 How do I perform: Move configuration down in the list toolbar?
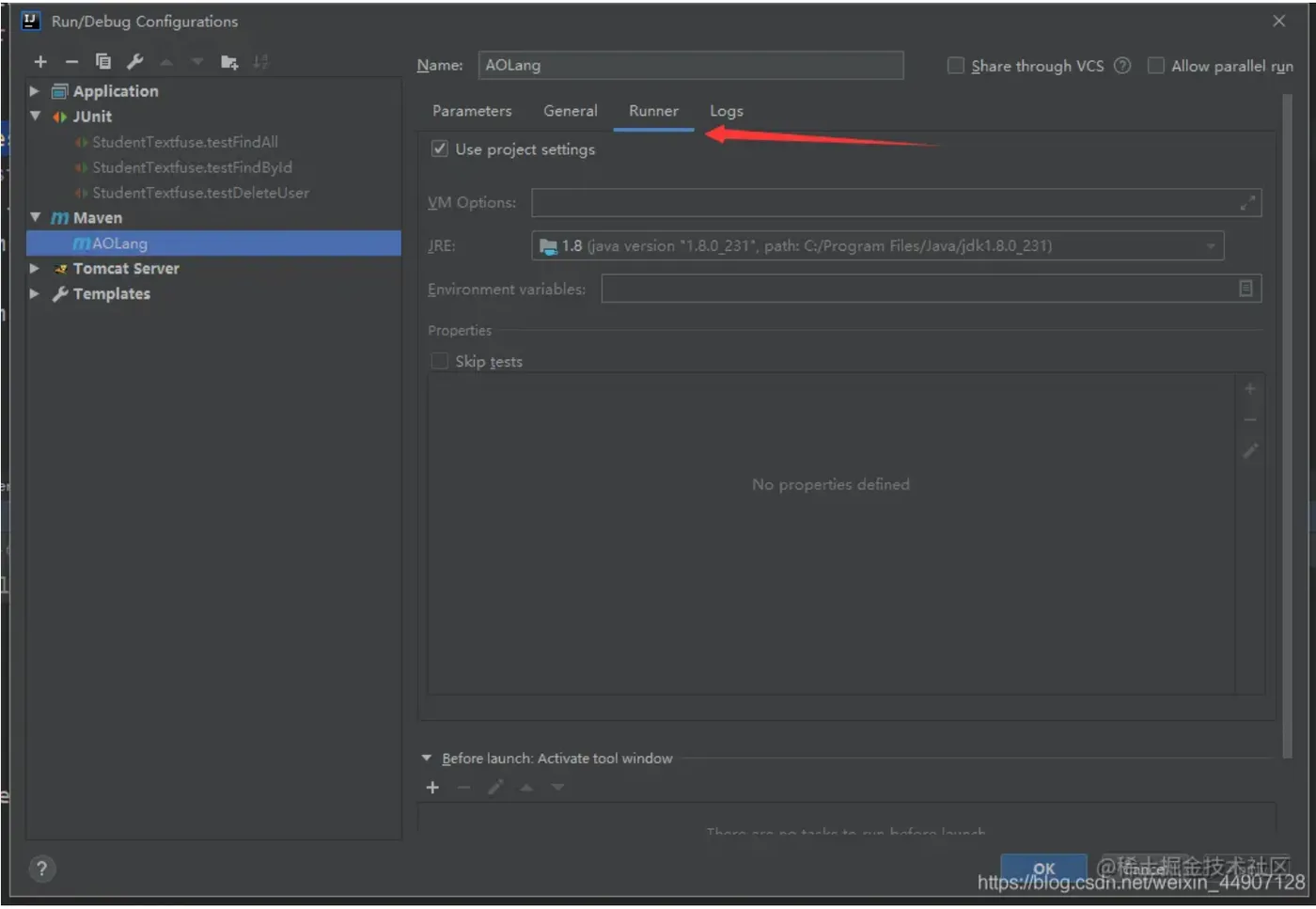196,62
